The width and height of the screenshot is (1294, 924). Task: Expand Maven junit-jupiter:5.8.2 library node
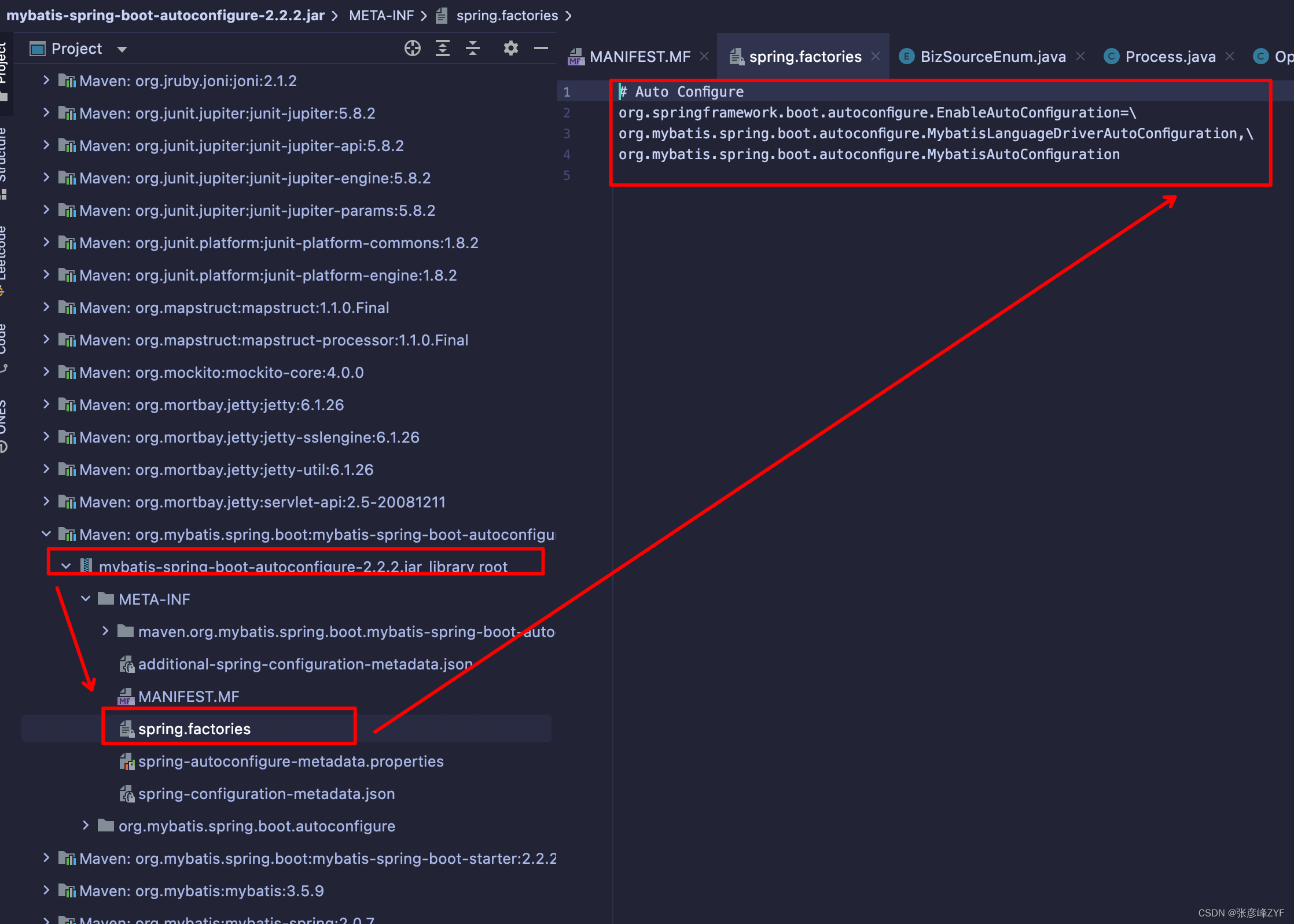[46, 113]
